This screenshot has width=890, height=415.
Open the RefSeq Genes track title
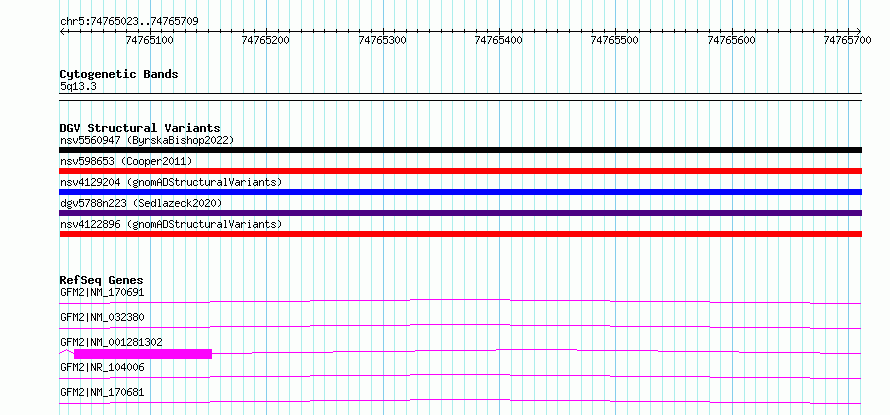click(x=102, y=280)
